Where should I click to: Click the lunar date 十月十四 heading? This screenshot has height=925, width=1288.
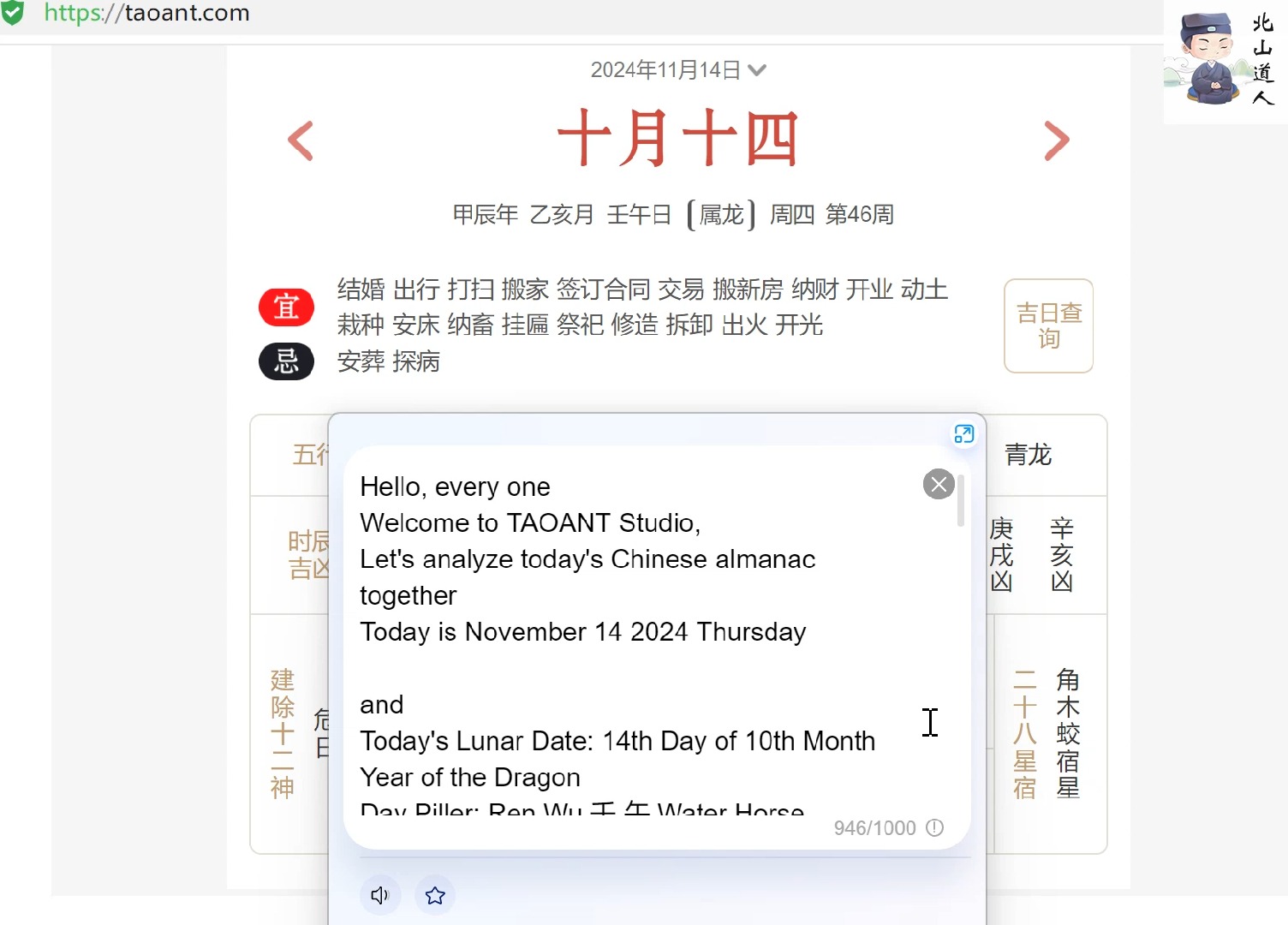click(678, 139)
